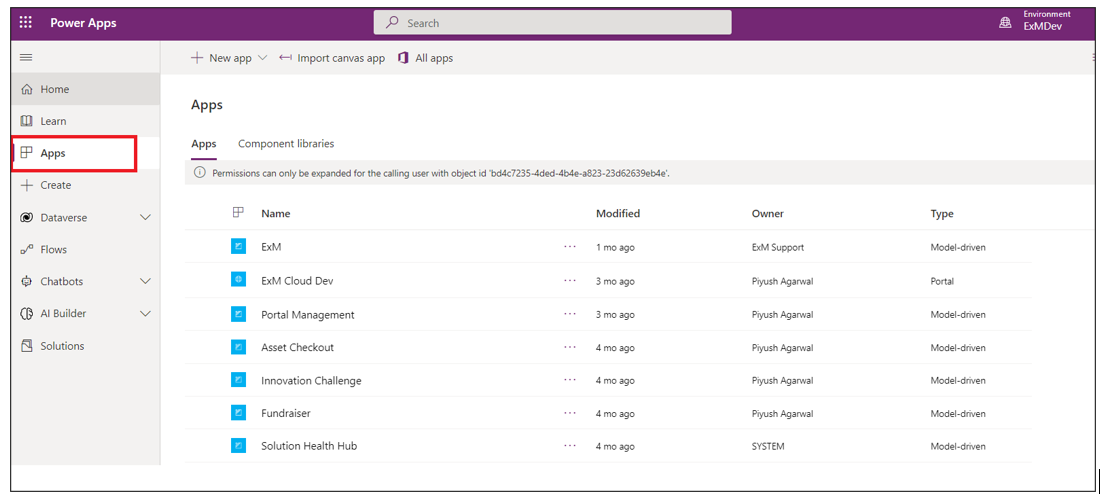
Task: Sort by the Owner column header
Action: click(767, 213)
